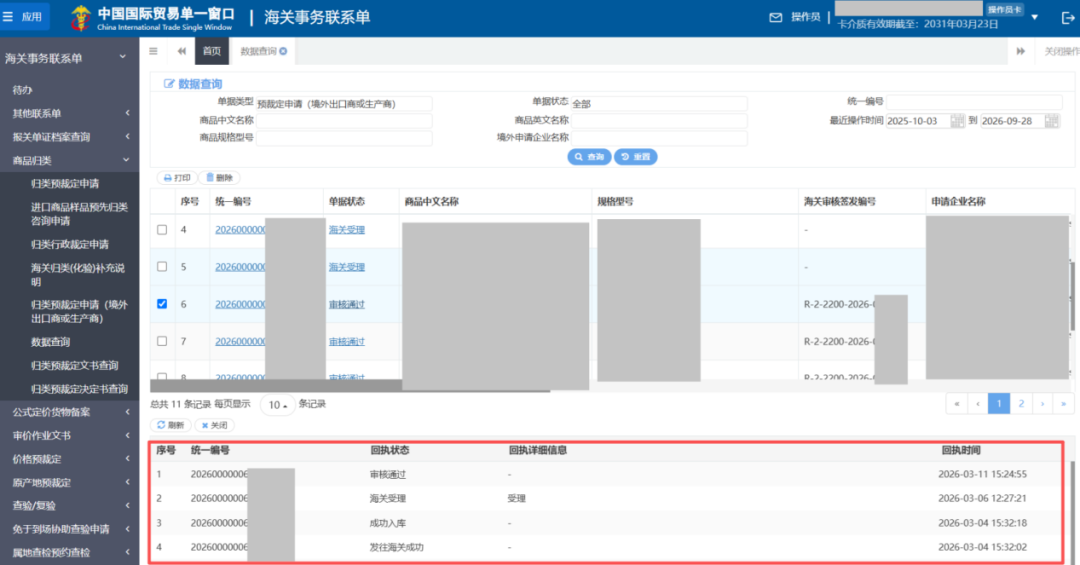This screenshot has height=565, width=1080.
Task: Click the 统一编号 input field
Action: tap(974, 102)
